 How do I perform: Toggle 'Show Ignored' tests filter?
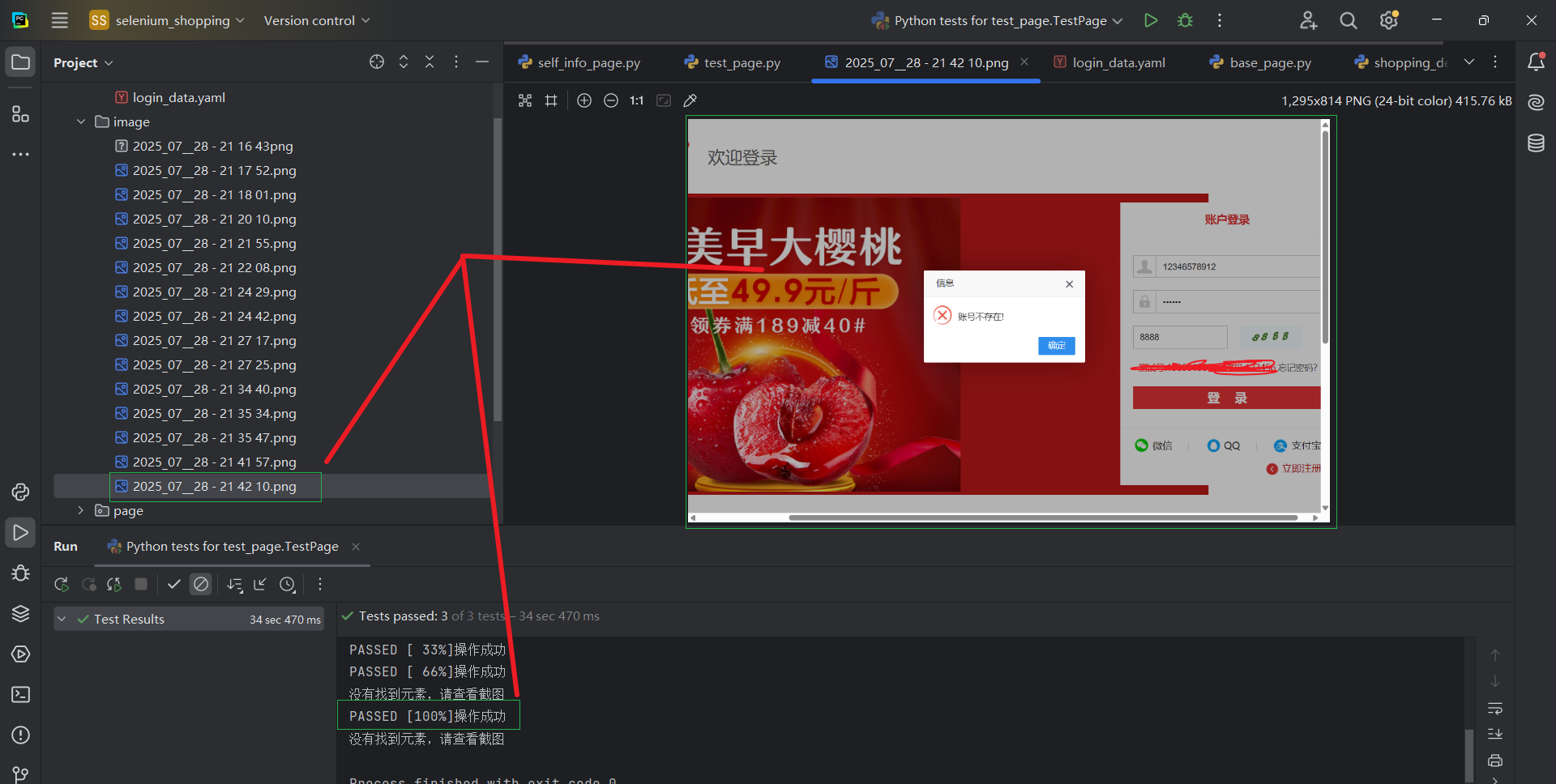coord(200,584)
